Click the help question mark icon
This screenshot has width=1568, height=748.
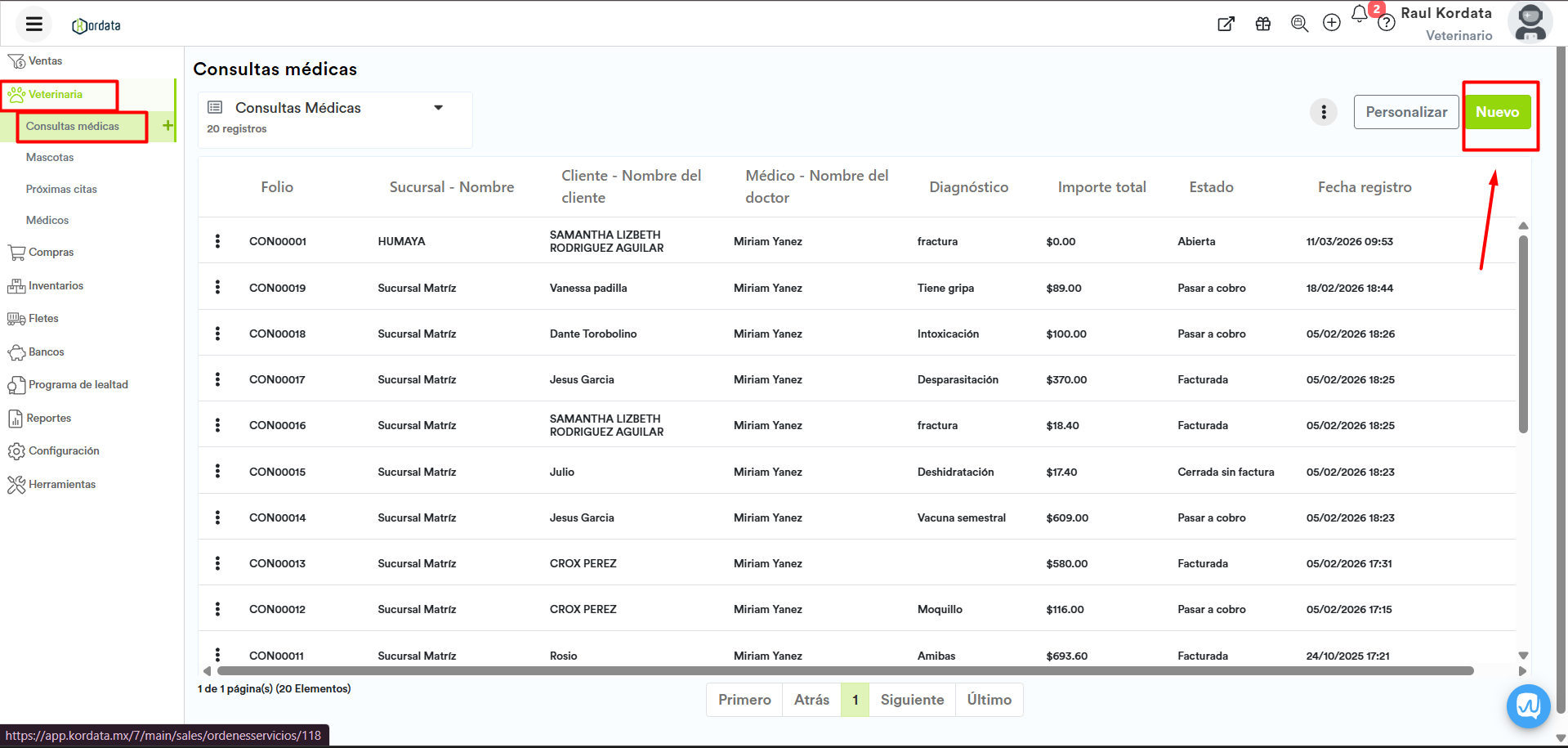tap(1386, 24)
